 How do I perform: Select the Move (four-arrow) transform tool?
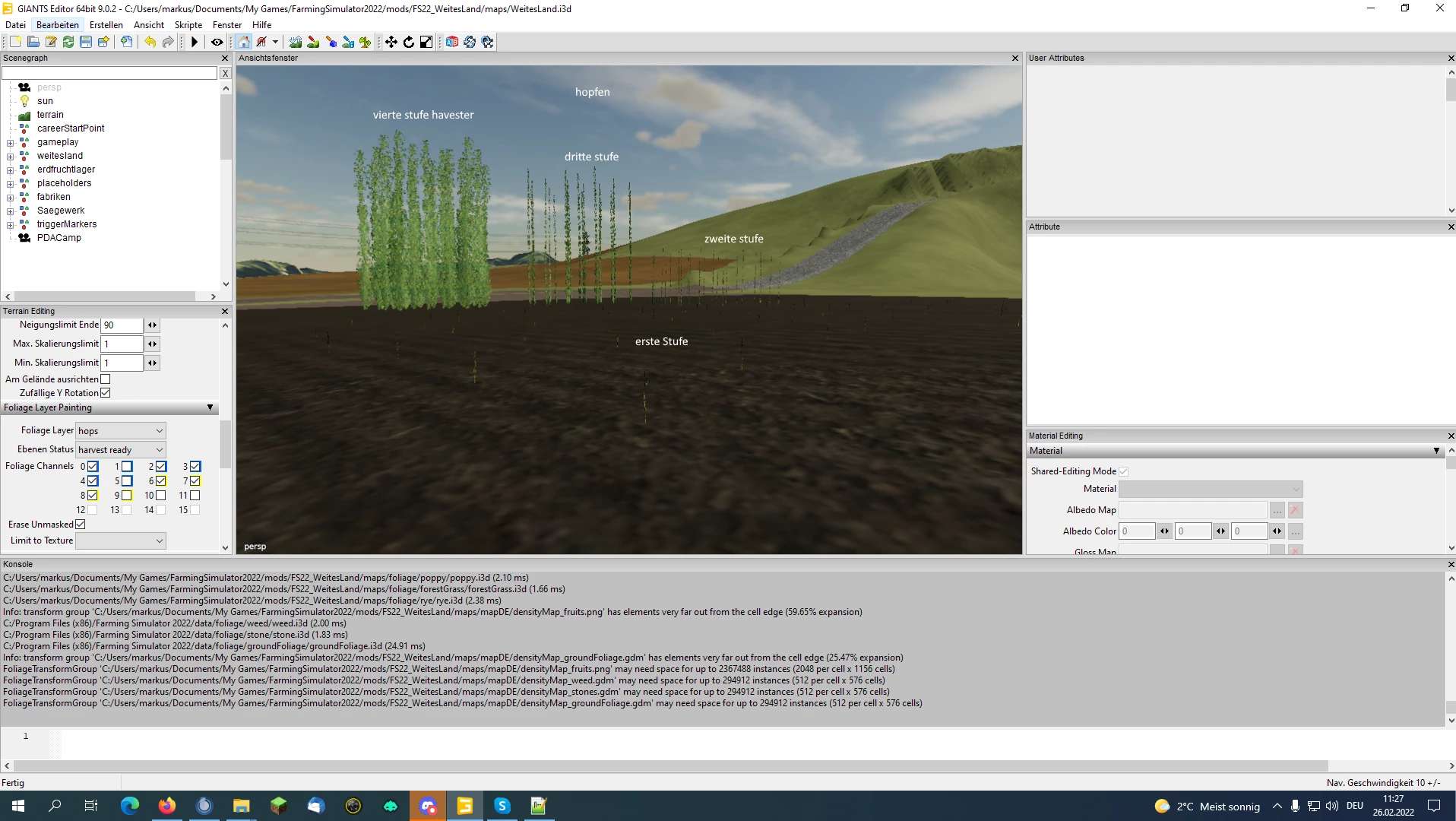coord(391,43)
